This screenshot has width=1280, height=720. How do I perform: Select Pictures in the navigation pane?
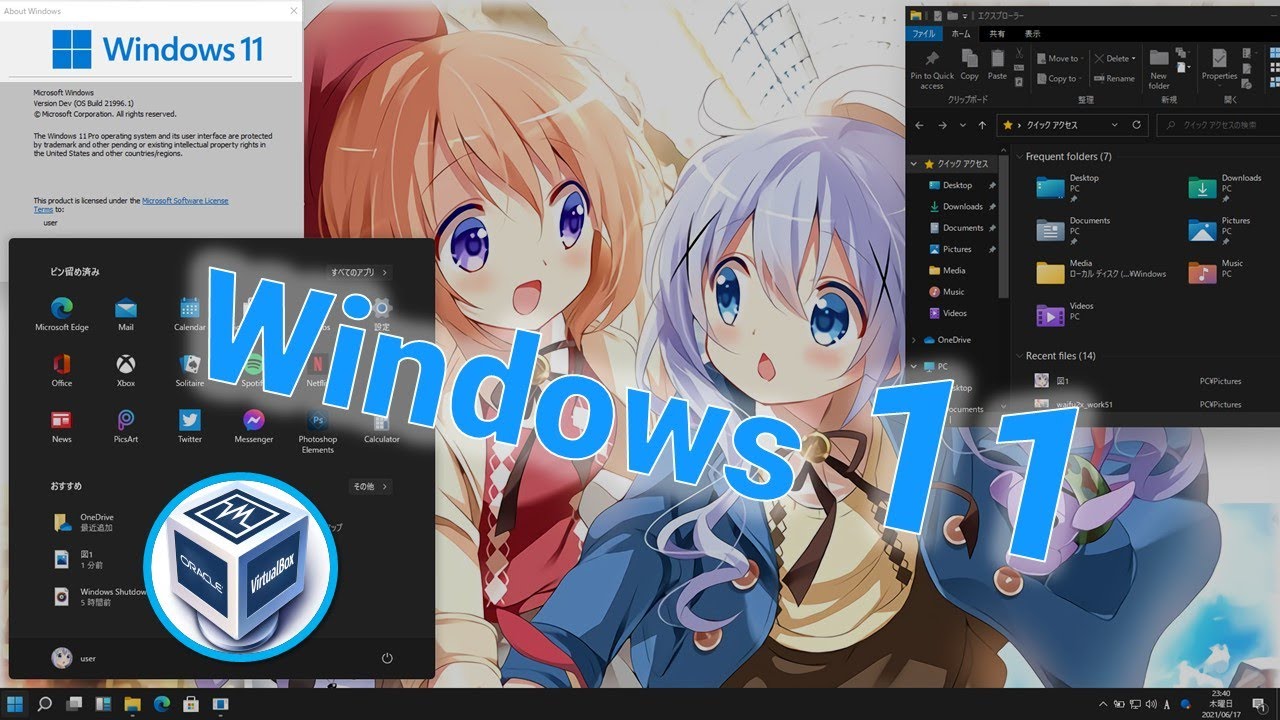tap(950, 249)
